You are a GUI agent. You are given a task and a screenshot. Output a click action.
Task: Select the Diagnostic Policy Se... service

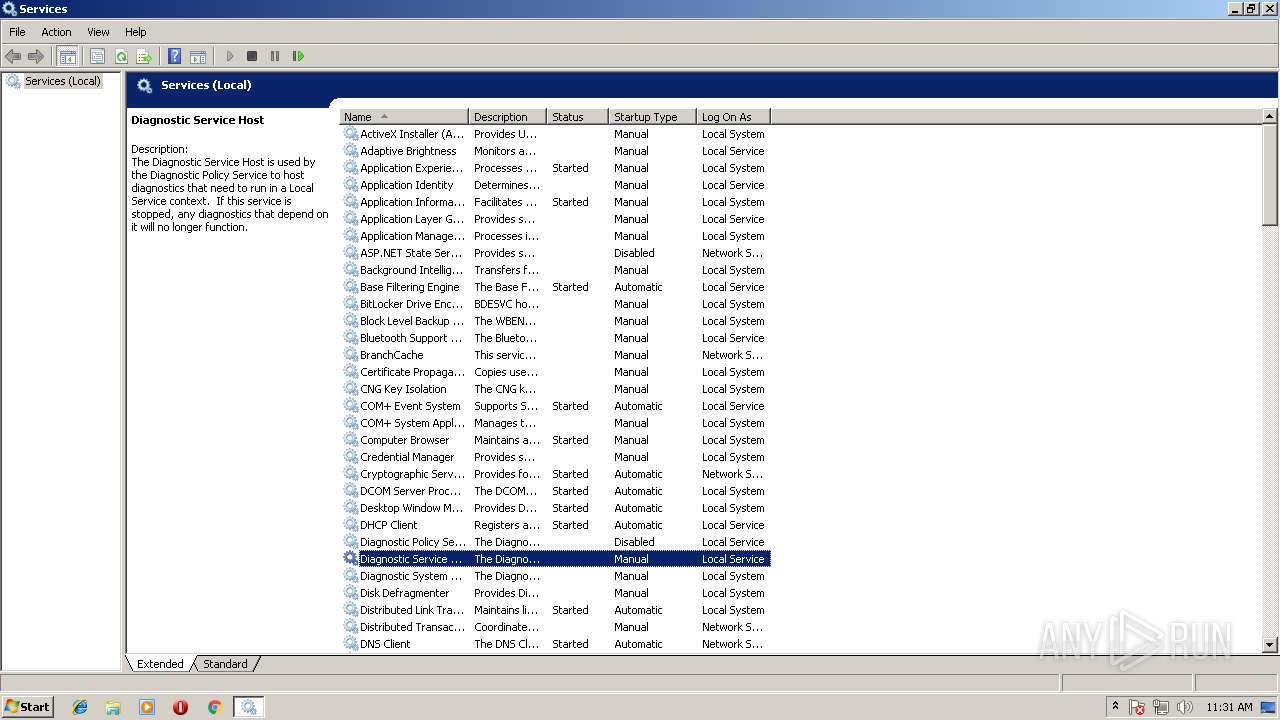[555, 542]
